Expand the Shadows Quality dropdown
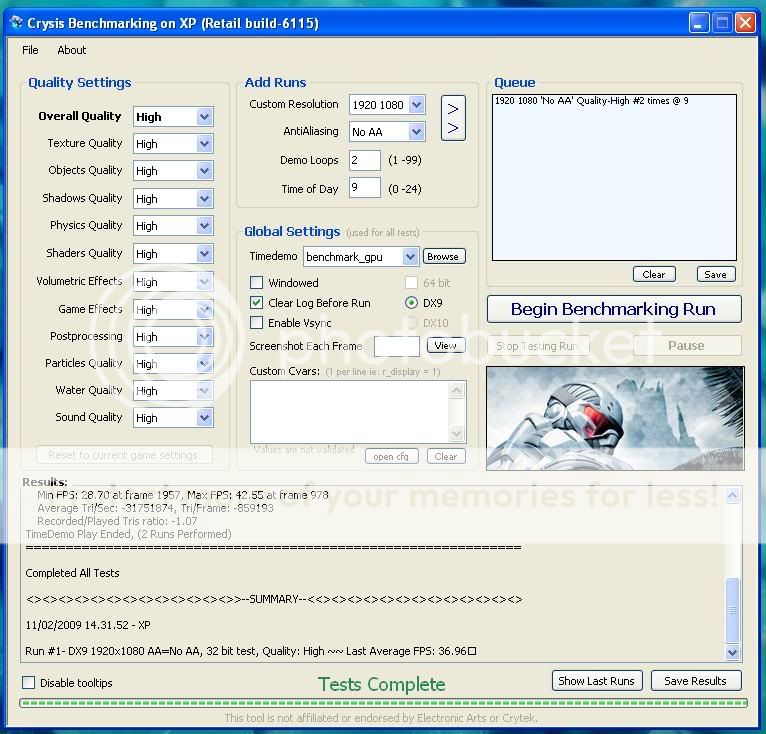Image resolution: width=766 pixels, height=734 pixels. pos(205,198)
